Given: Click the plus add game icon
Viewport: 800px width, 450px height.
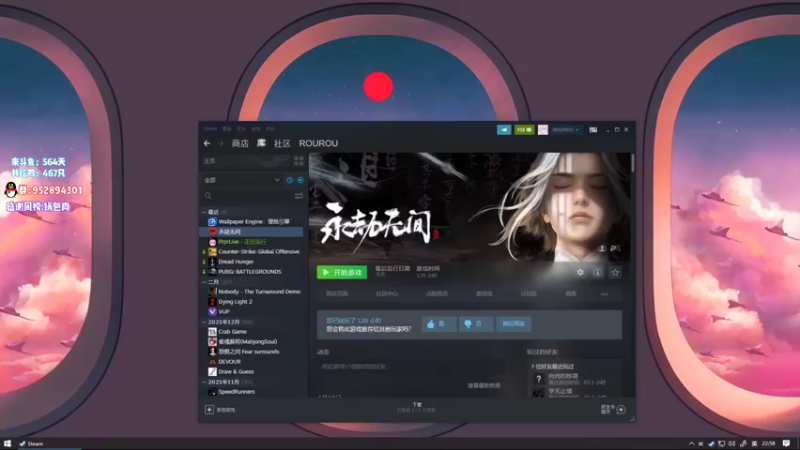Looking at the screenshot, I should 209,410.
